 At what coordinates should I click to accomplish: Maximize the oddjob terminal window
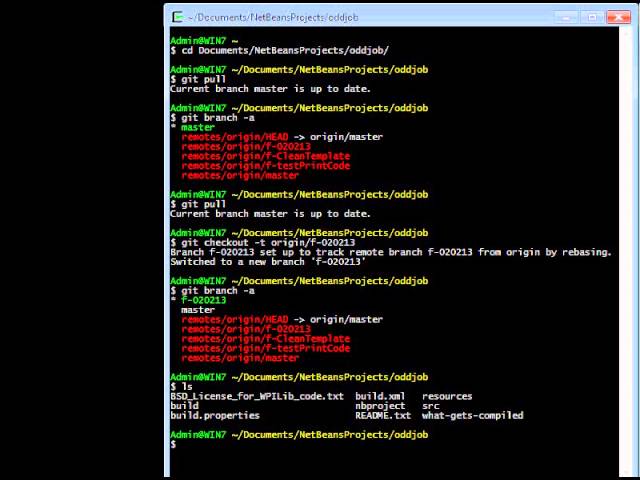592,17
